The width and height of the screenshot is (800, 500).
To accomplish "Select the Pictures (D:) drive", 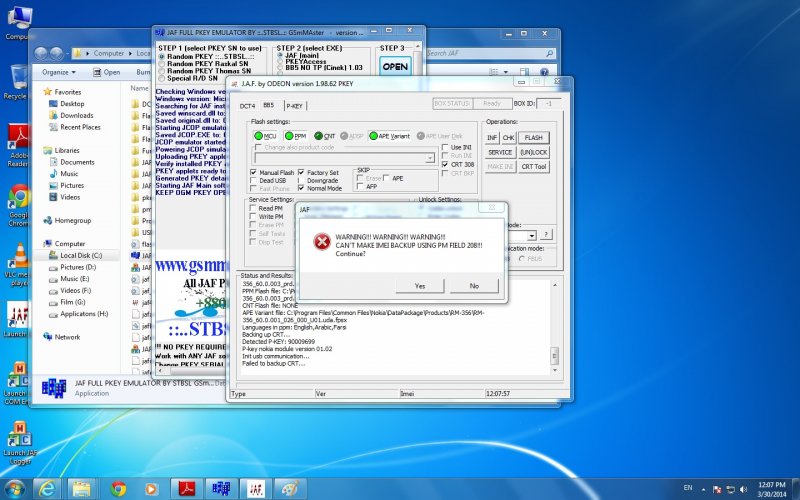I will (78, 267).
